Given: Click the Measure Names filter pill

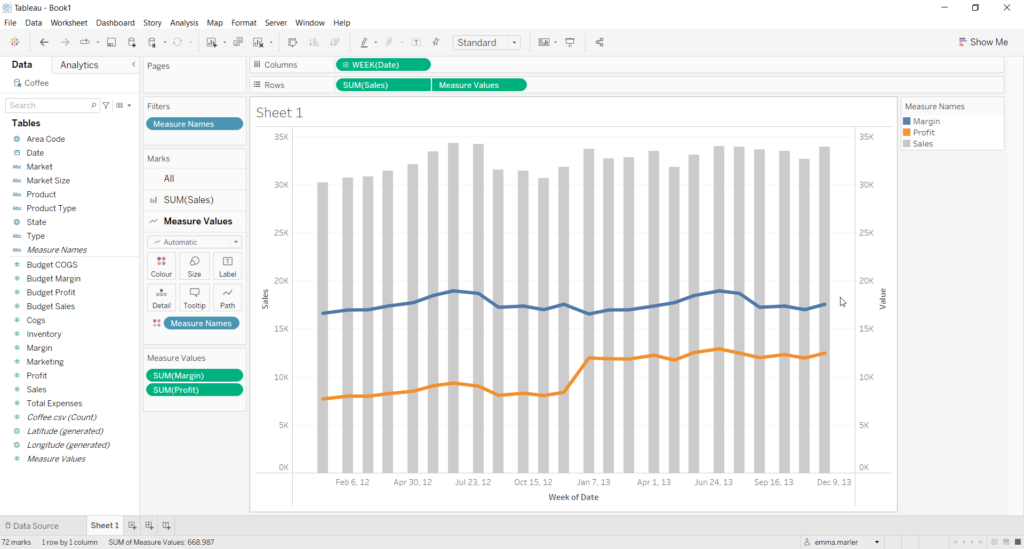Looking at the screenshot, I should [x=195, y=124].
